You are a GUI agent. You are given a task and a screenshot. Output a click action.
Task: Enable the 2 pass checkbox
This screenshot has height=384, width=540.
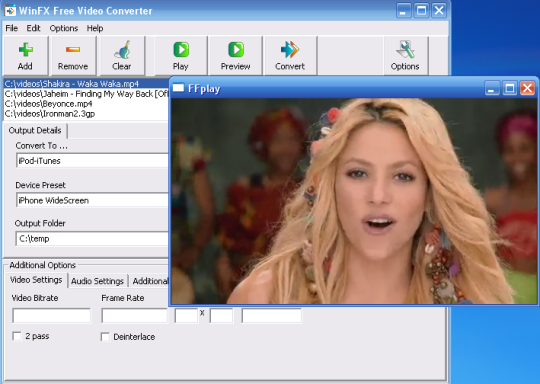point(17,336)
